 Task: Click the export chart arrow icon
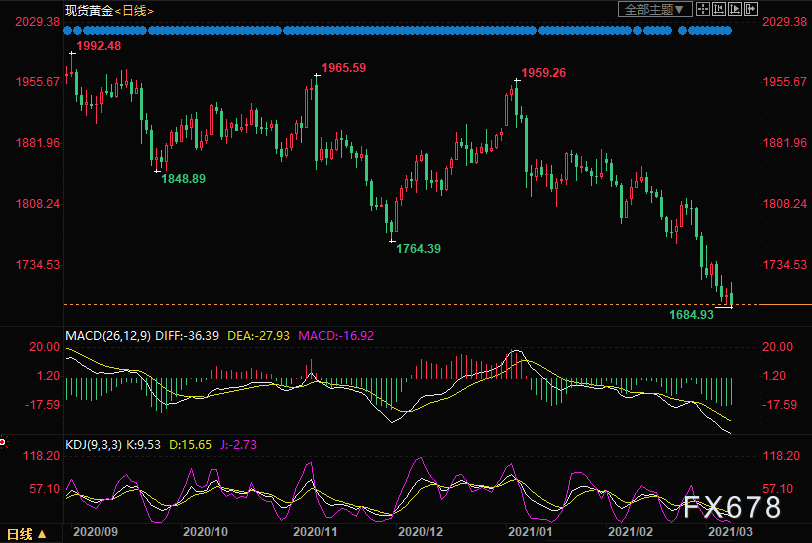coord(751,9)
